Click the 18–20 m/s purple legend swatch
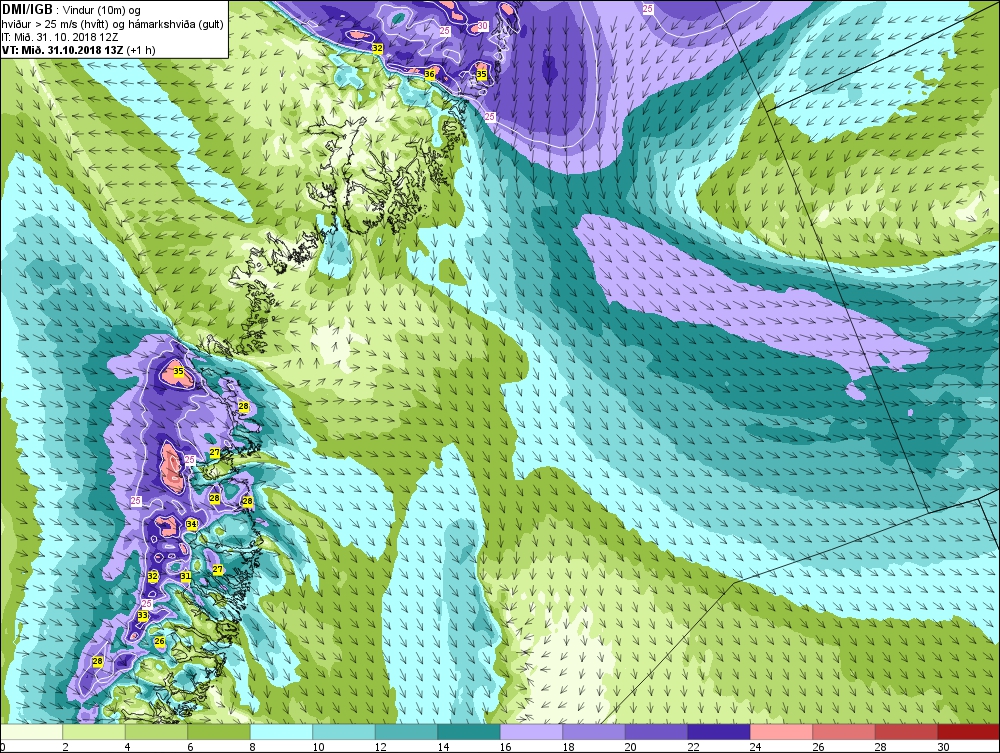The height and width of the screenshot is (753, 1000). (594, 731)
